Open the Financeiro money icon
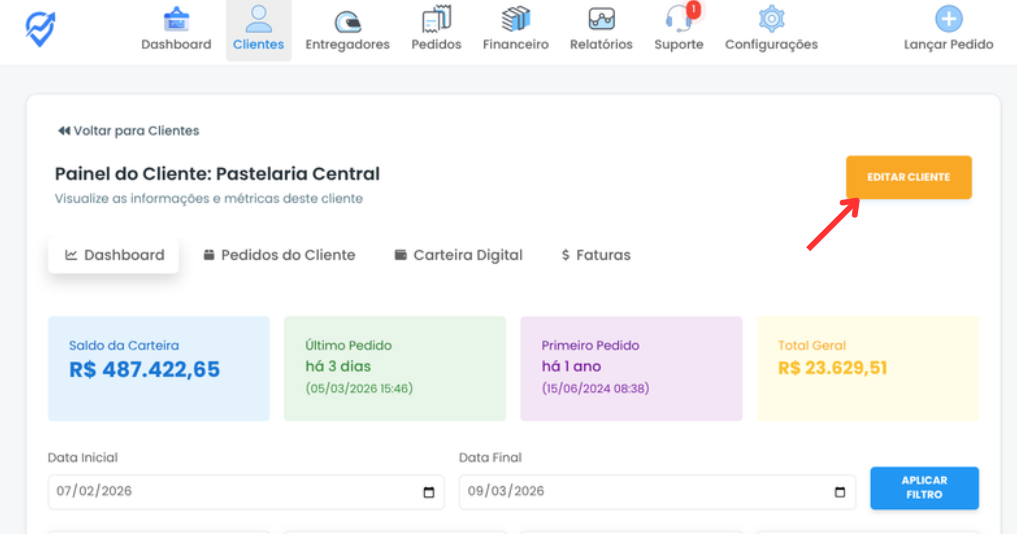The width and height of the screenshot is (1017, 534). click(515, 19)
